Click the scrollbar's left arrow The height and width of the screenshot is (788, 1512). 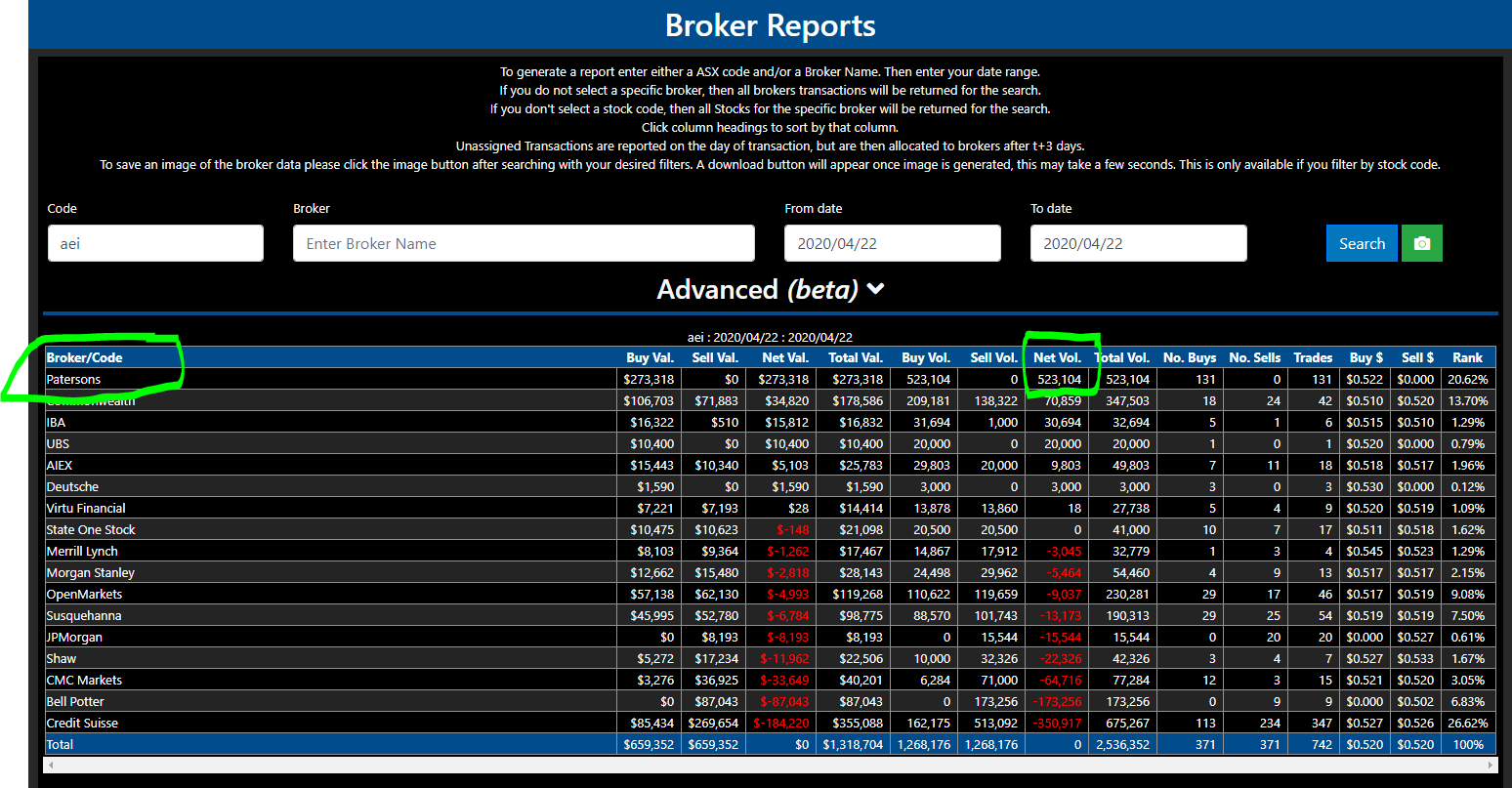click(51, 765)
